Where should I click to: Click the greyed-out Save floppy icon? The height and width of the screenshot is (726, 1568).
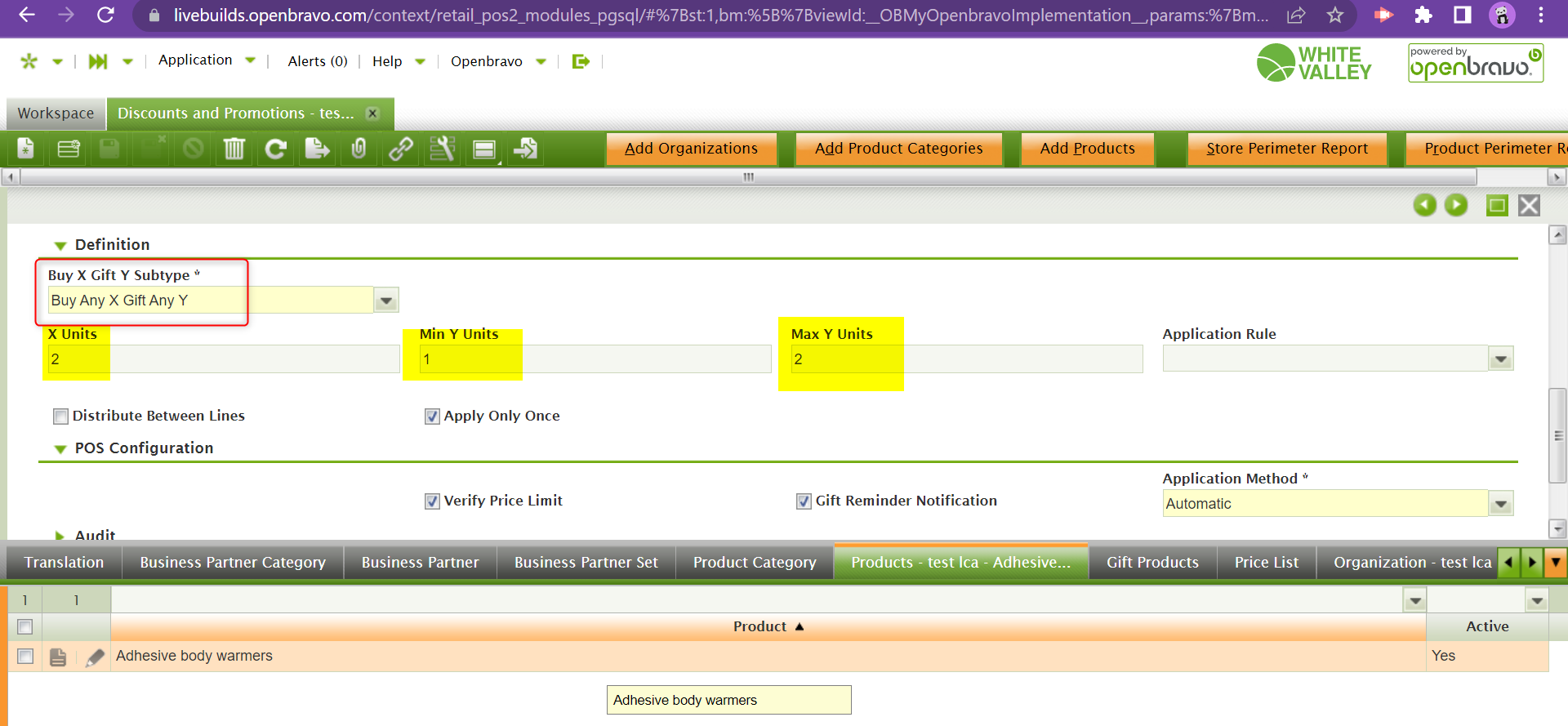(109, 149)
